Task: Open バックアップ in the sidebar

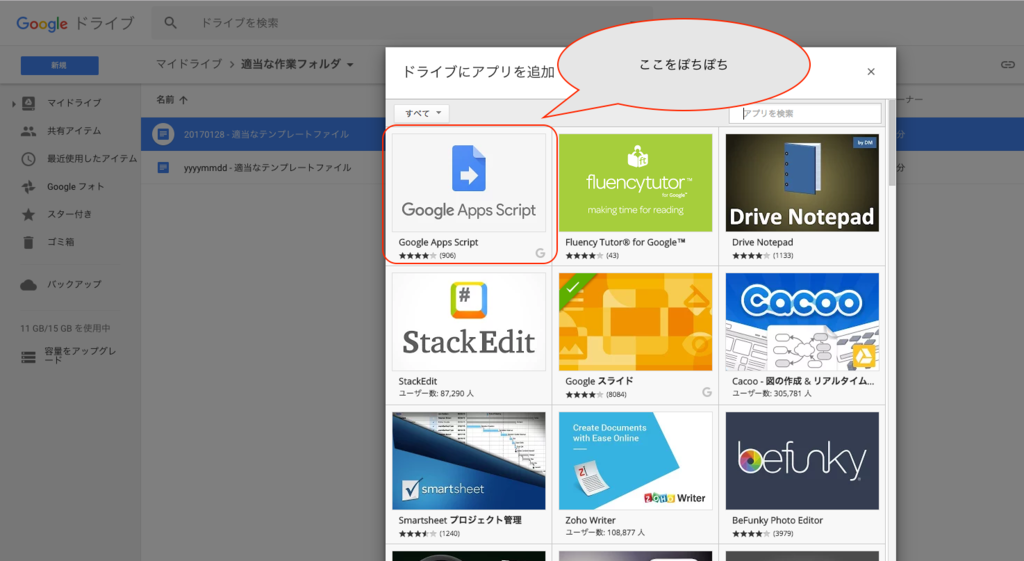Action: 74,285
